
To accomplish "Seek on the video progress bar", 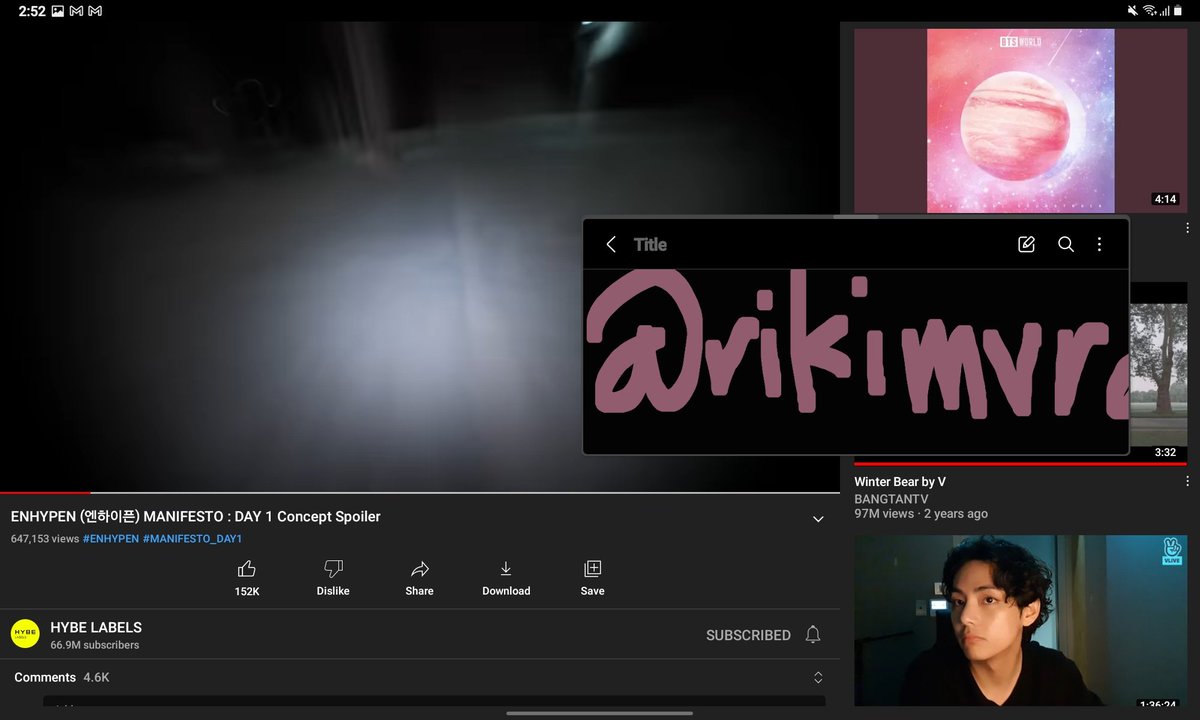I will click(419, 493).
